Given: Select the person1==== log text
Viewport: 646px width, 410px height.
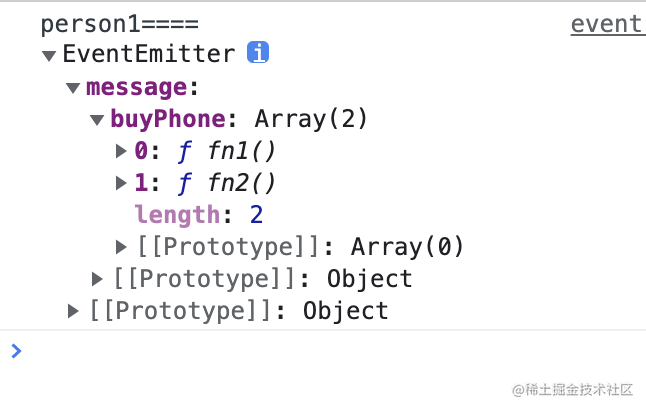Looking at the screenshot, I should (x=119, y=24).
